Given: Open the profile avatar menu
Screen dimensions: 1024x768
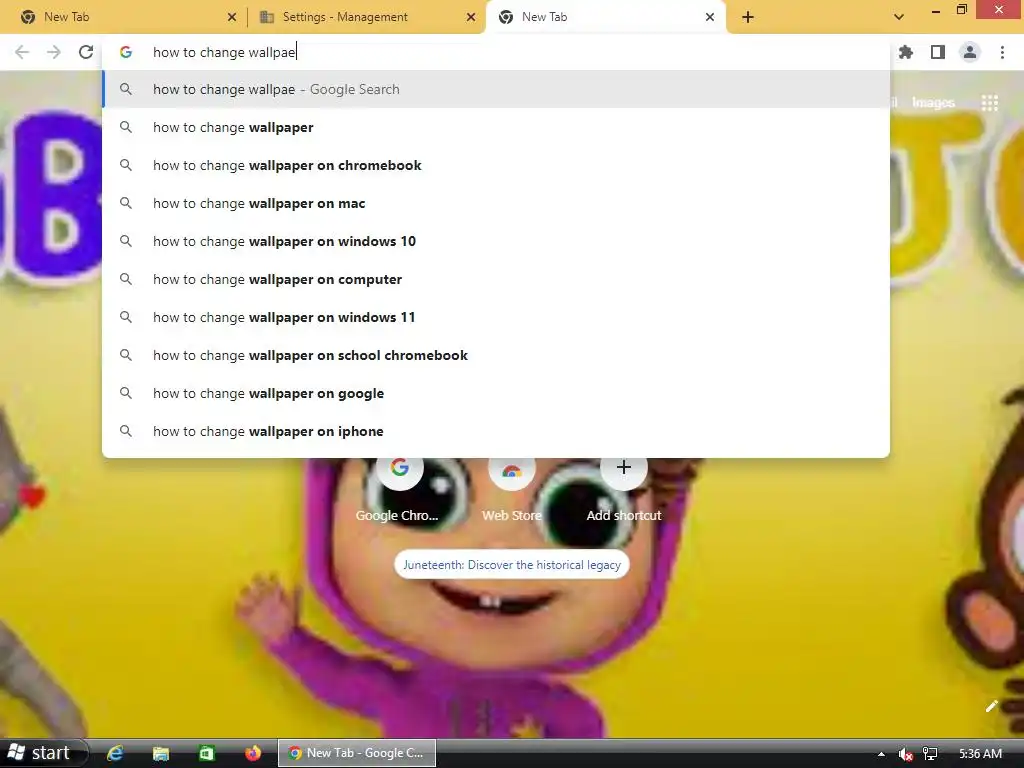Looking at the screenshot, I should (970, 52).
